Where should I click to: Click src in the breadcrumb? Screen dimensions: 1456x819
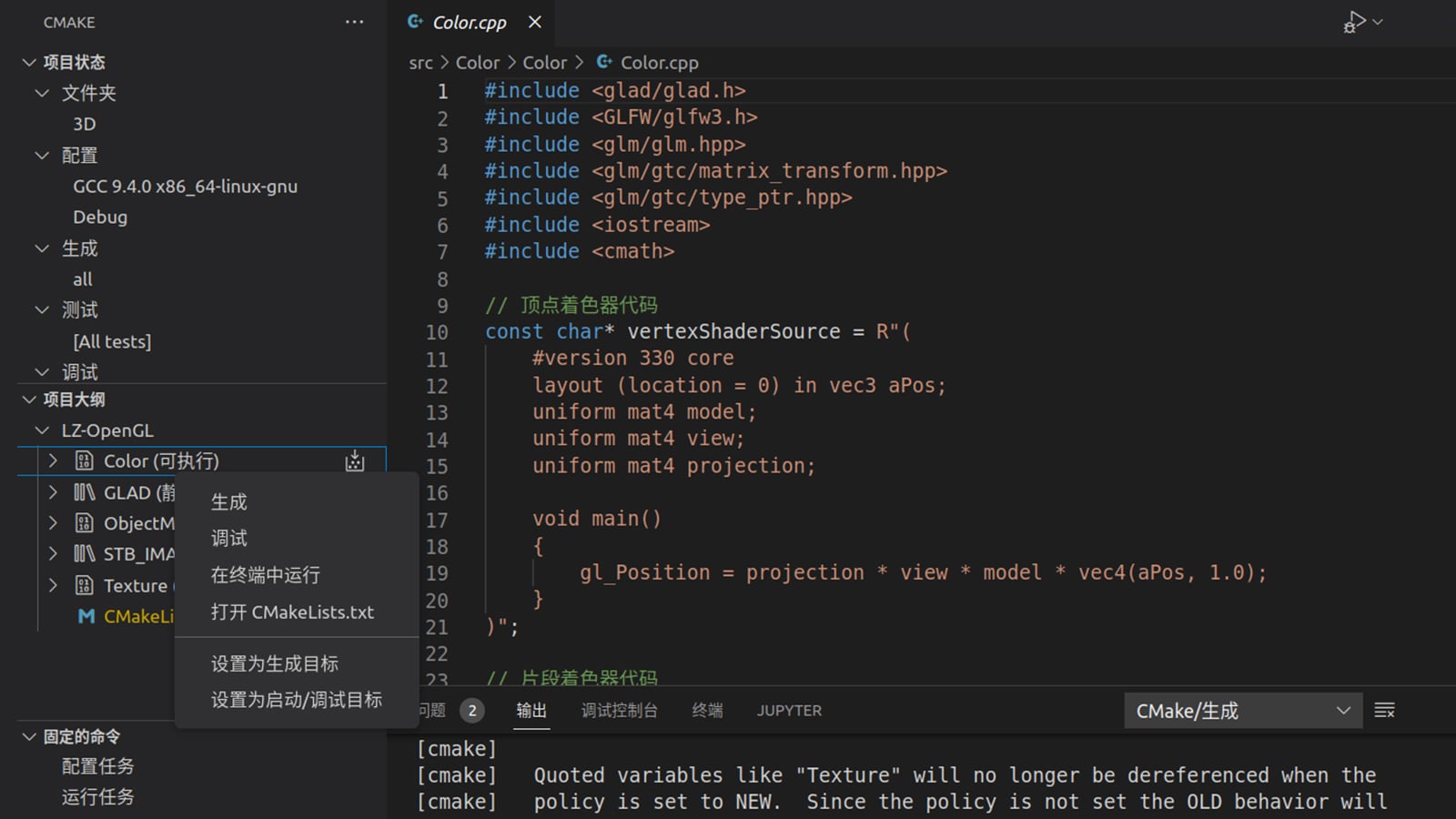click(x=420, y=62)
